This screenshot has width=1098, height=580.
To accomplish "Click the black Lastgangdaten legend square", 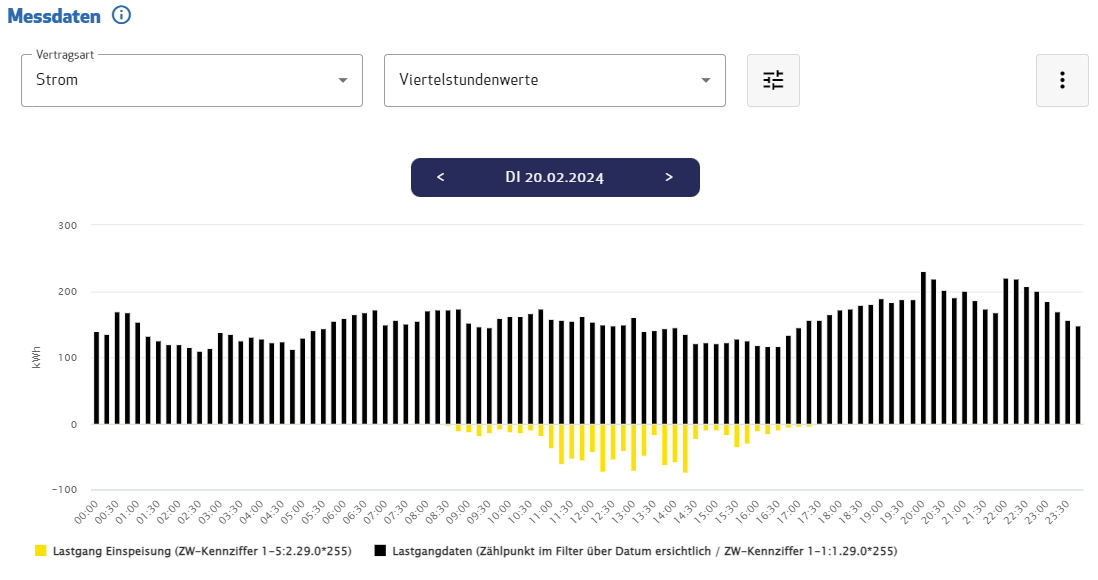I will point(380,550).
